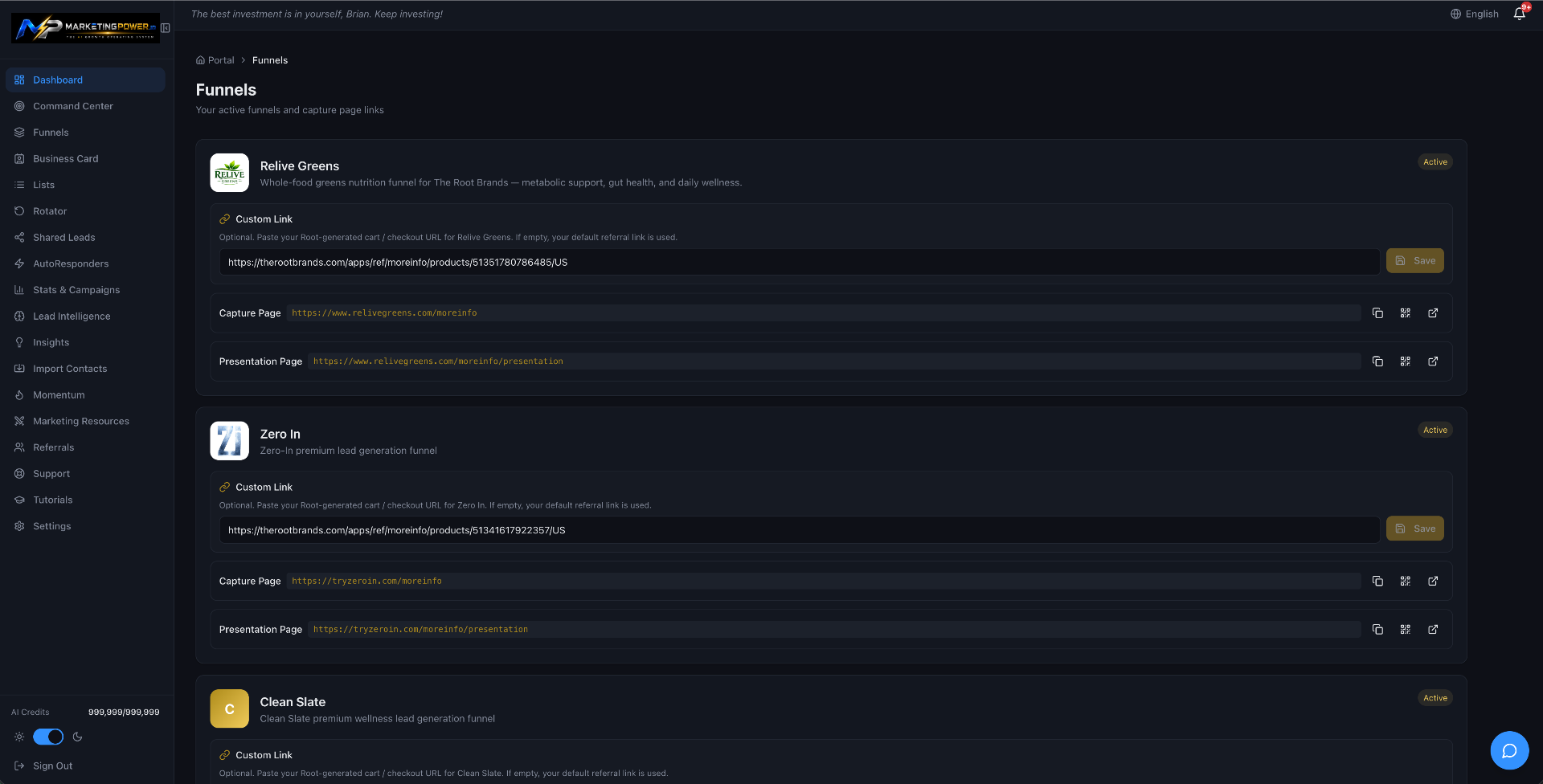Click Clean Slate Active status badge
This screenshot has width=1543, height=784.
1435,698
